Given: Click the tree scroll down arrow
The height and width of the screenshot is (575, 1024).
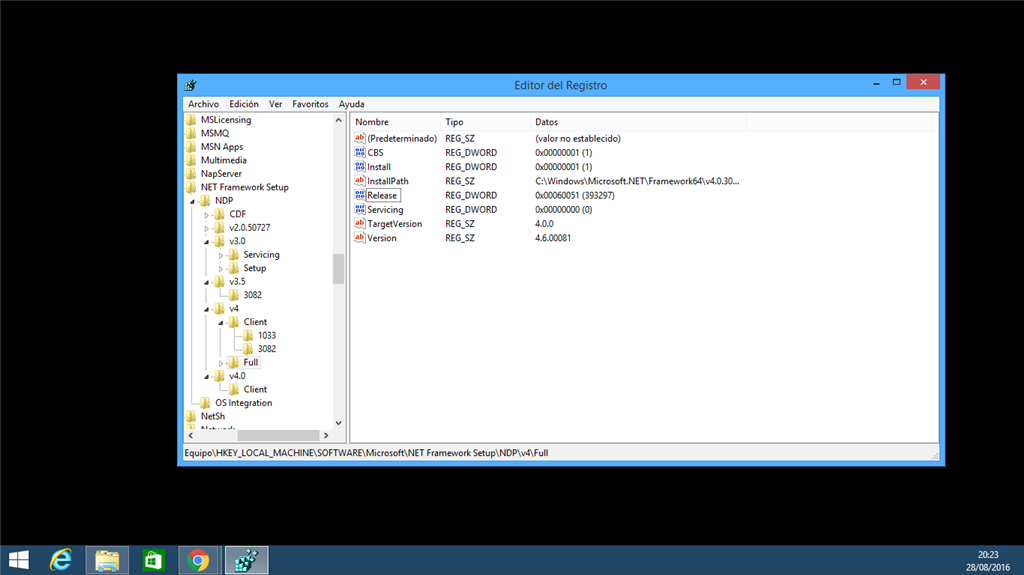Looking at the screenshot, I should (338, 423).
